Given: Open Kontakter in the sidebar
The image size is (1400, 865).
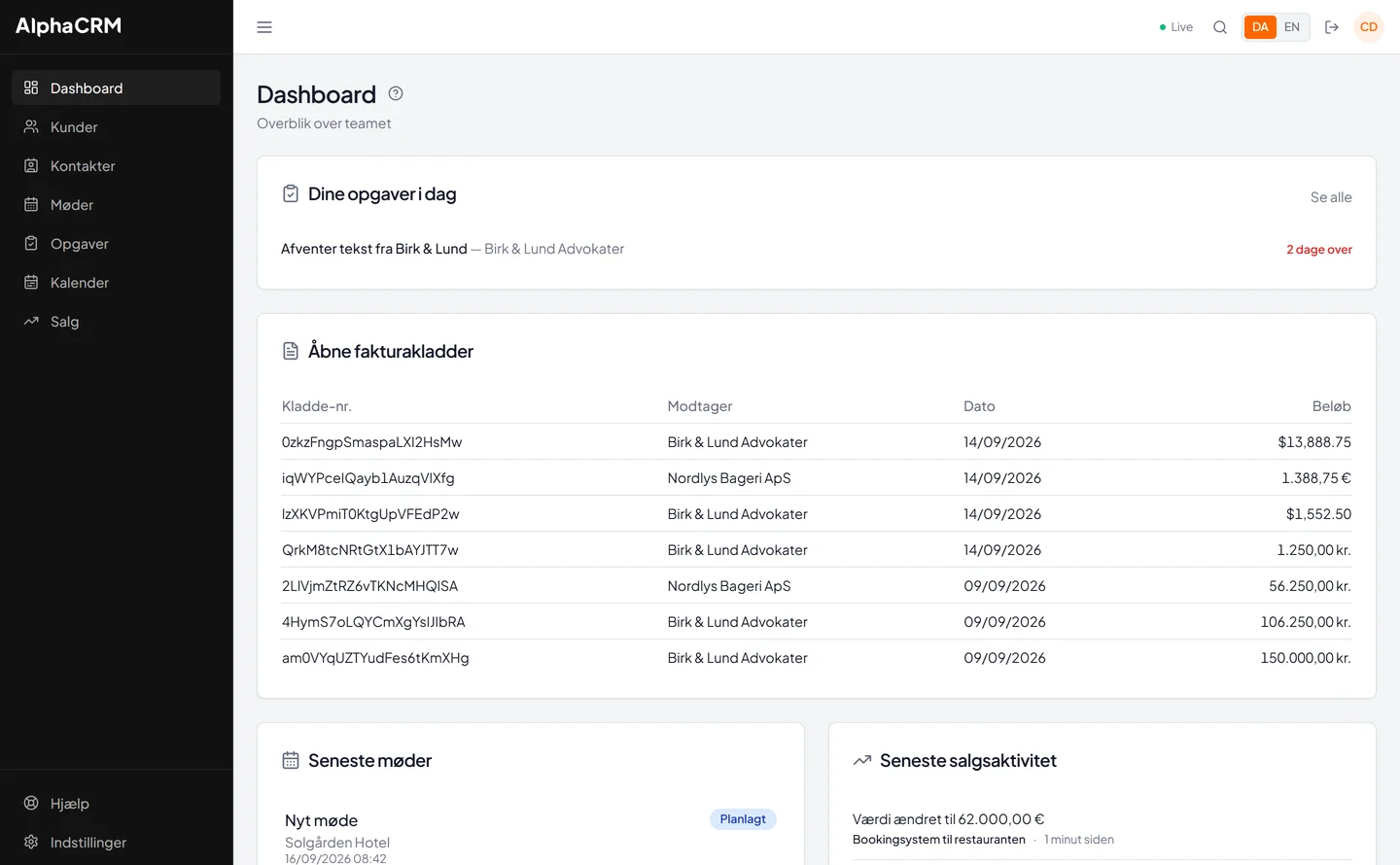Looking at the screenshot, I should click(117, 165).
